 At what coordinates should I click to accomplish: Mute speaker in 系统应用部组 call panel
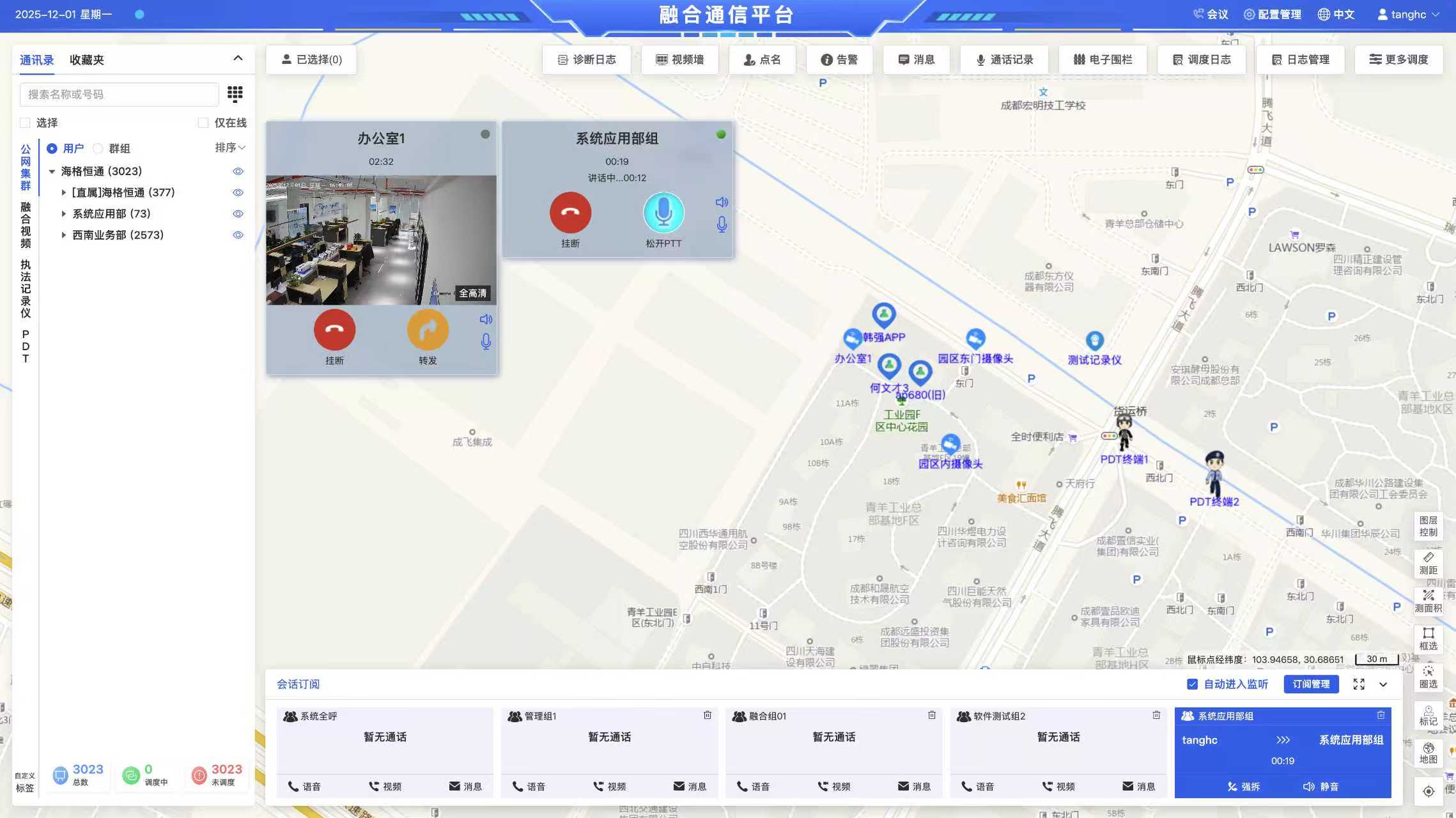click(x=722, y=202)
